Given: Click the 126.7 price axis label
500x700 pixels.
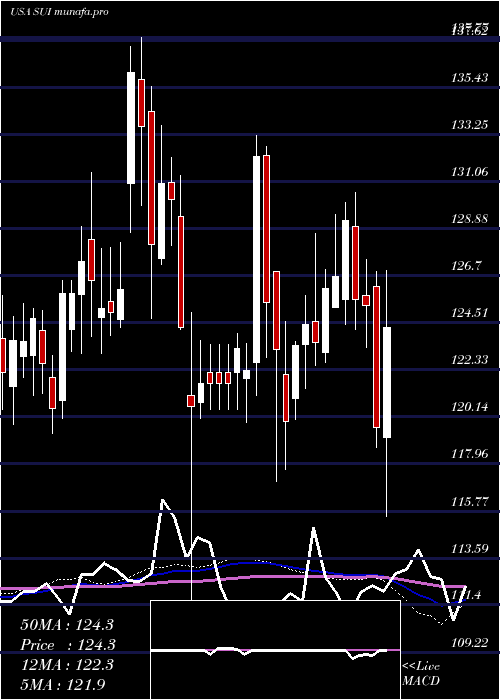Looking at the screenshot, I should [x=467, y=266].
